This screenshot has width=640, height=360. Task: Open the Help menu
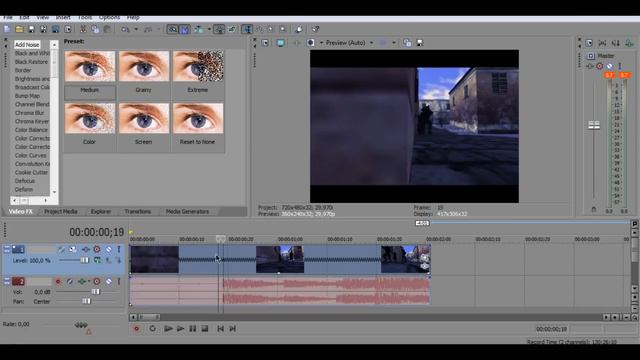tap(133, 18)
